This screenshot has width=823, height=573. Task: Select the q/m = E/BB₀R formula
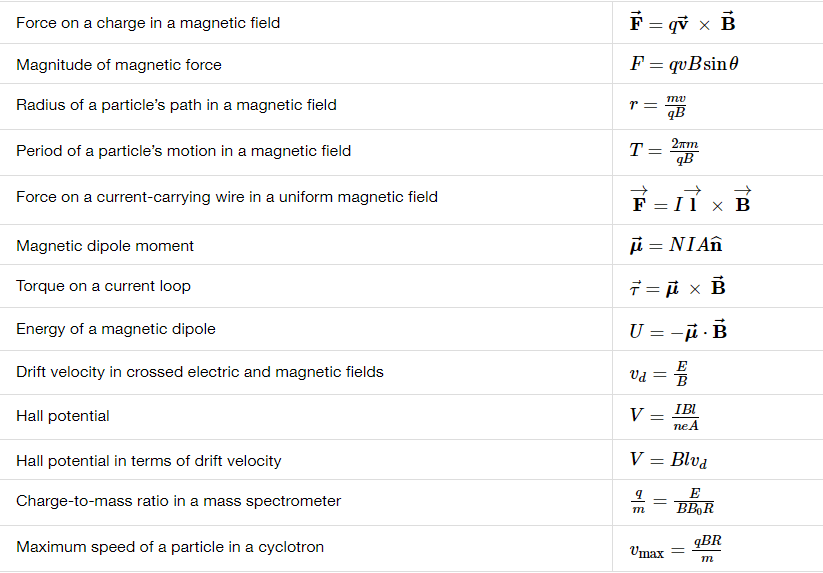[672, 502]
